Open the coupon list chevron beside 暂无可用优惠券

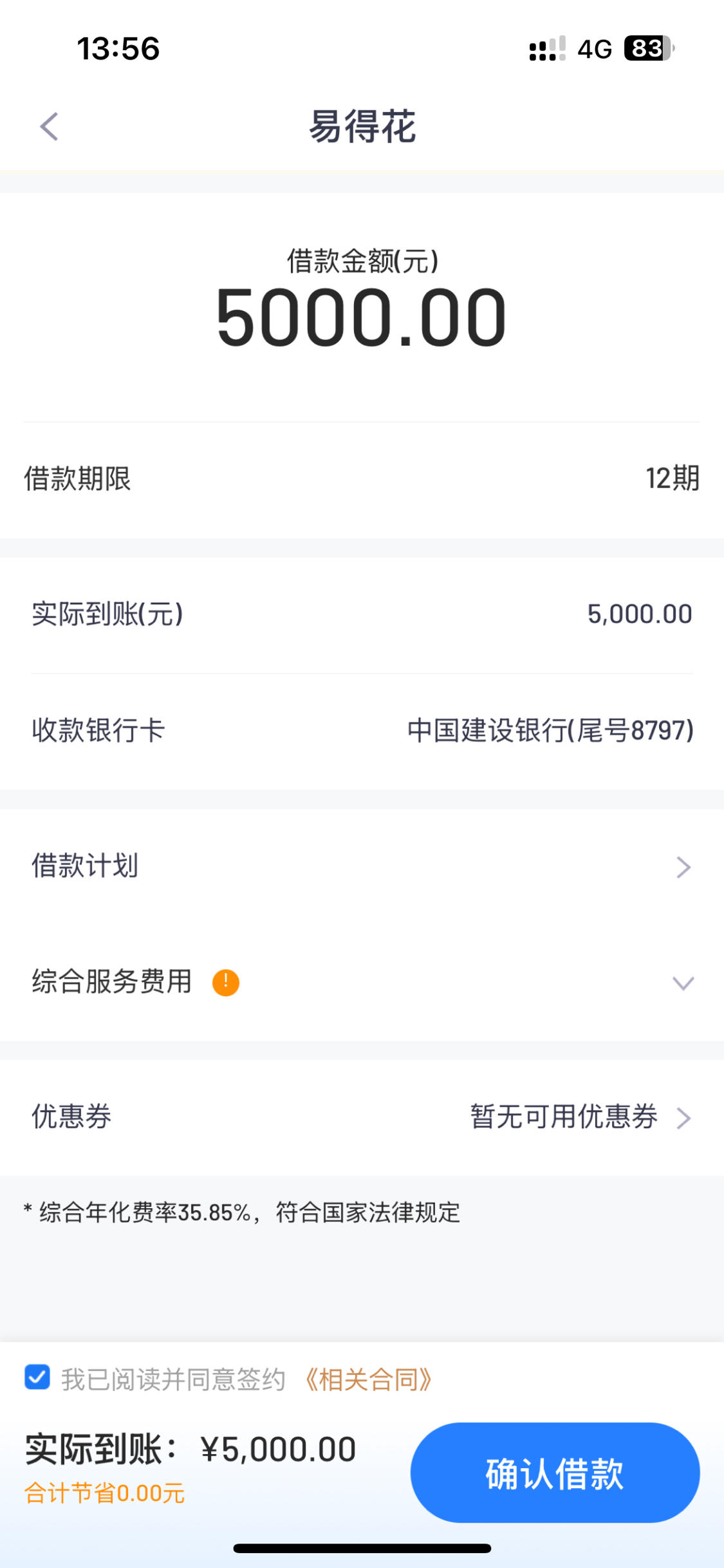point(683,1119)
